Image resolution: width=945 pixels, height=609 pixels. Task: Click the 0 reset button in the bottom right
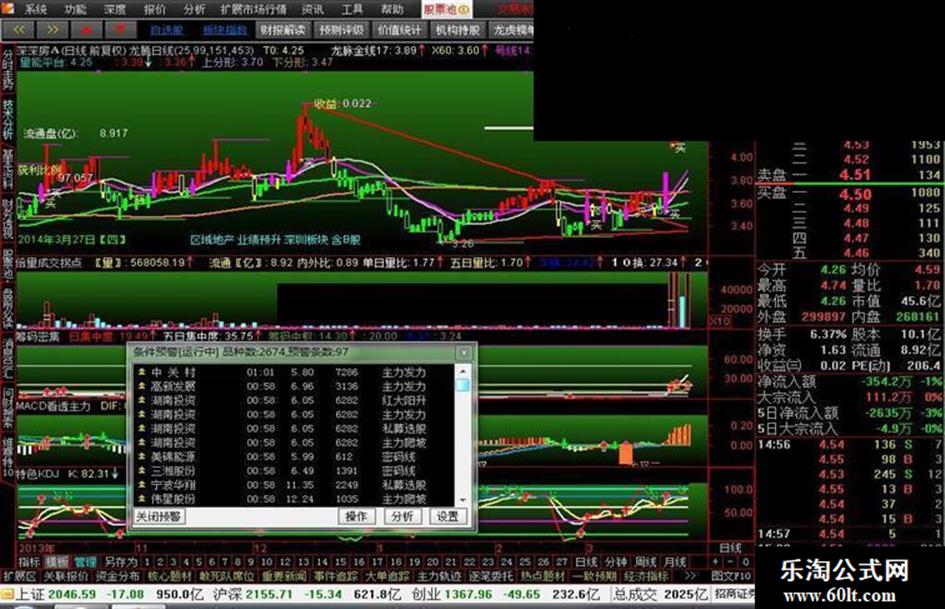pyautogui.click(x=746, y=561)
